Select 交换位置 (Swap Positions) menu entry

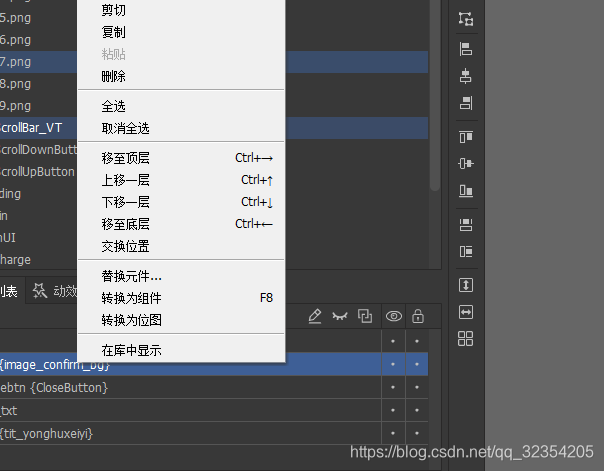tap(181, 246)
